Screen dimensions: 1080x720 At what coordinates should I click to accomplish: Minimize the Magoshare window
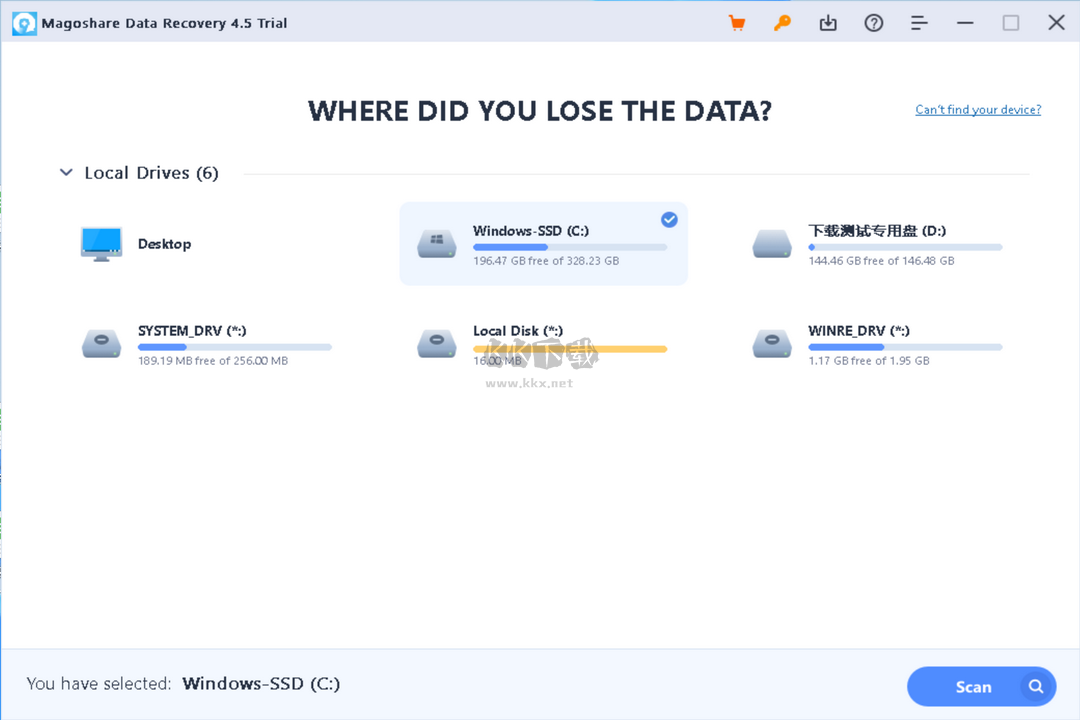coord(965,23)
